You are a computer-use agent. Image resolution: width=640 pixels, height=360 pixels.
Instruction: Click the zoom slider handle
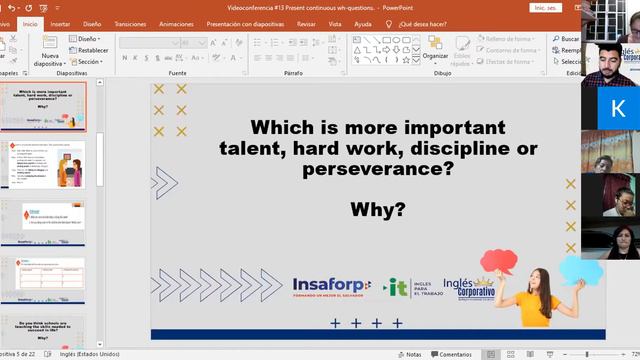click(587, 355)
